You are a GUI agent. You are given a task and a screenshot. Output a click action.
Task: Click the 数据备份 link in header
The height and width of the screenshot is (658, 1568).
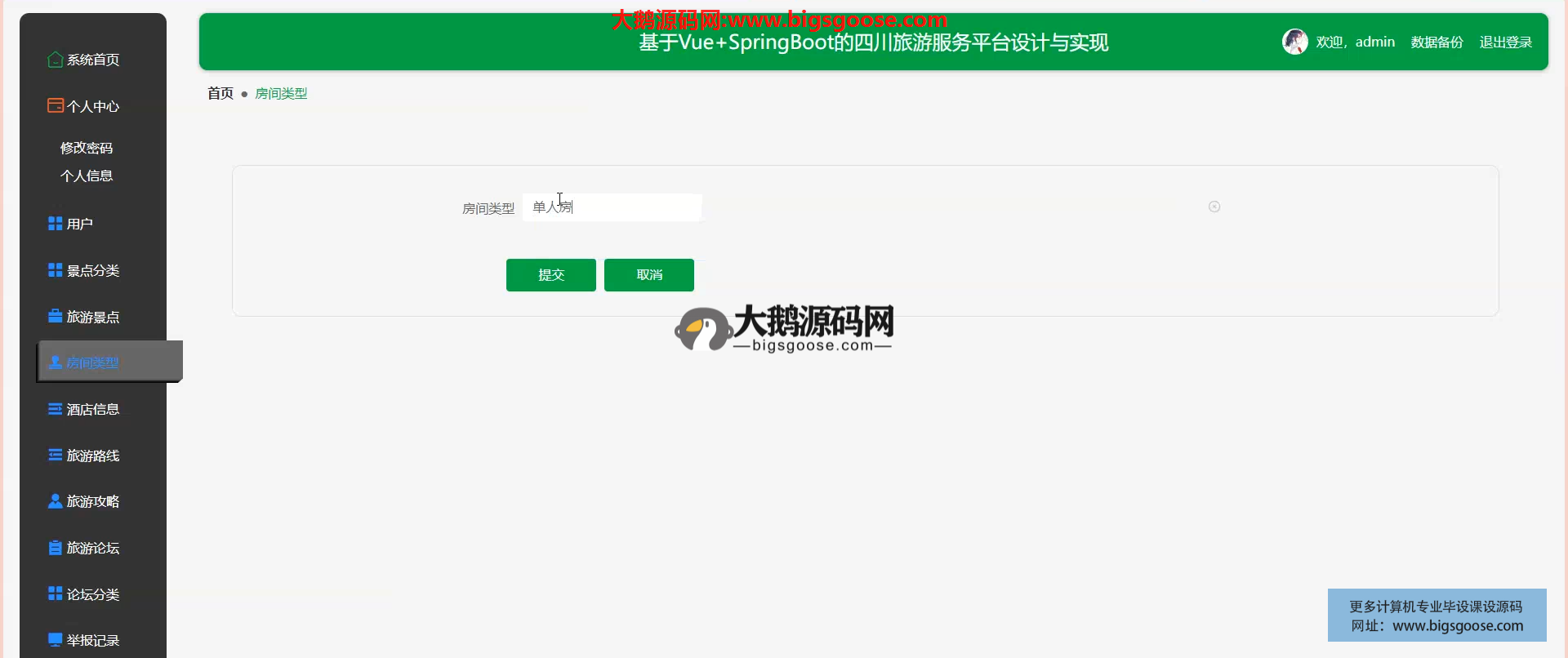click(1437, 42)
